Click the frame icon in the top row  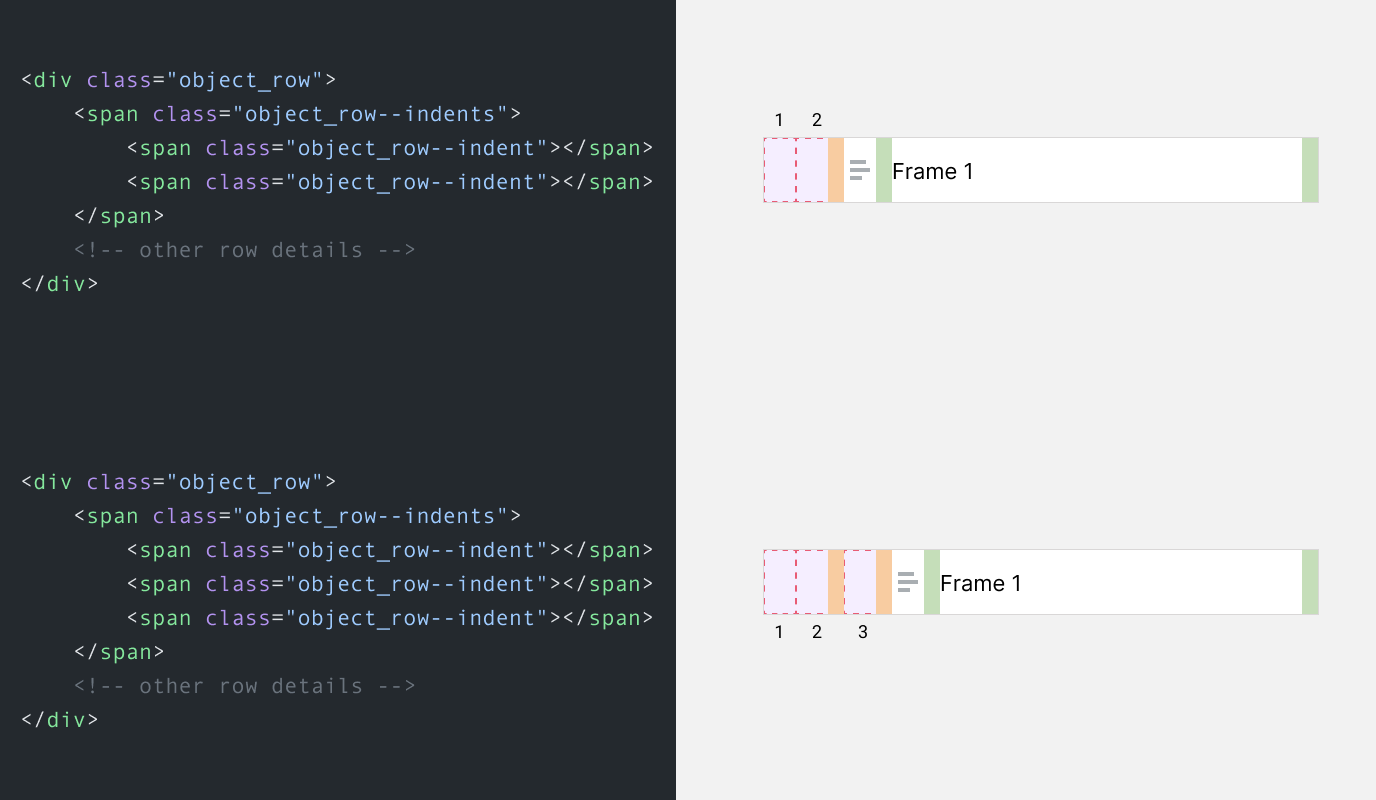pyautogui.click(x=859, y=170)
